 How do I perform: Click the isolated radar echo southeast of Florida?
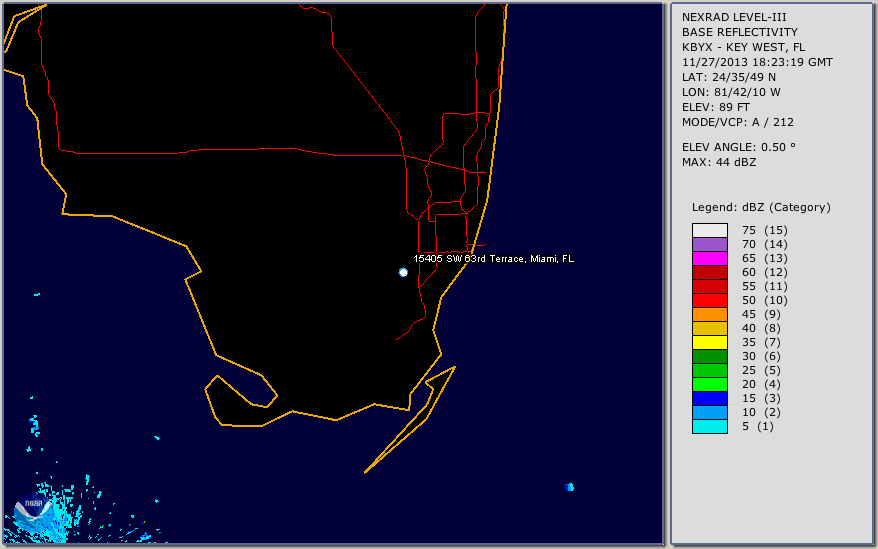569,487
